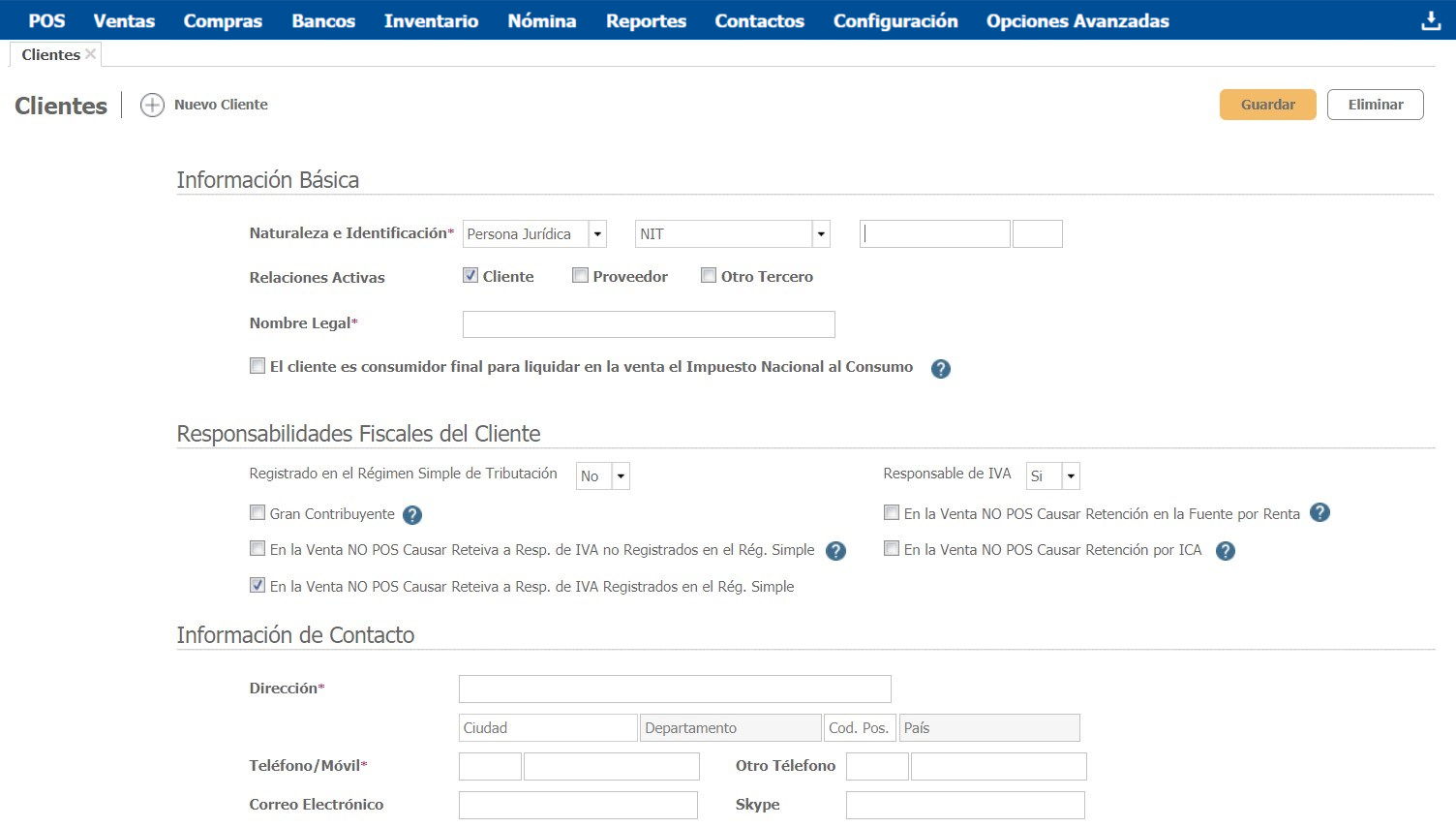Open the Responsable de IVA dropdown

click(x=1070, y=476)
